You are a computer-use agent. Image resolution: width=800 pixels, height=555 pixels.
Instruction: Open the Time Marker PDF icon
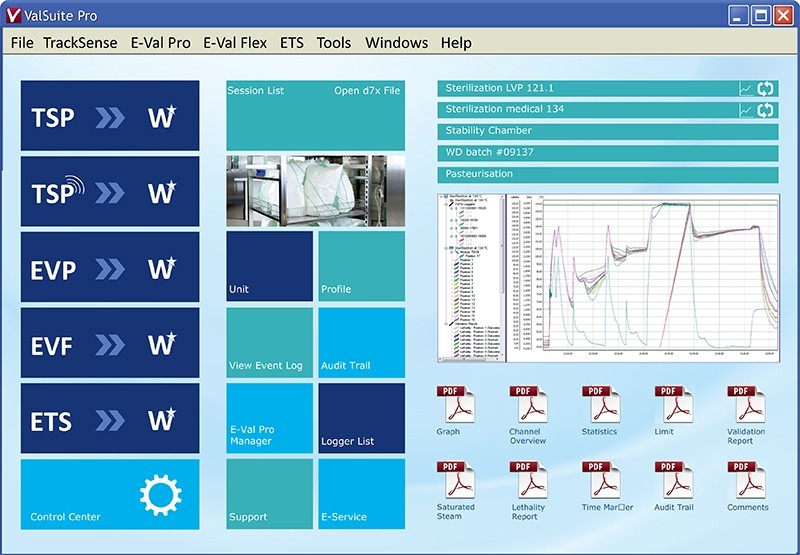click(x=601, y=480)
